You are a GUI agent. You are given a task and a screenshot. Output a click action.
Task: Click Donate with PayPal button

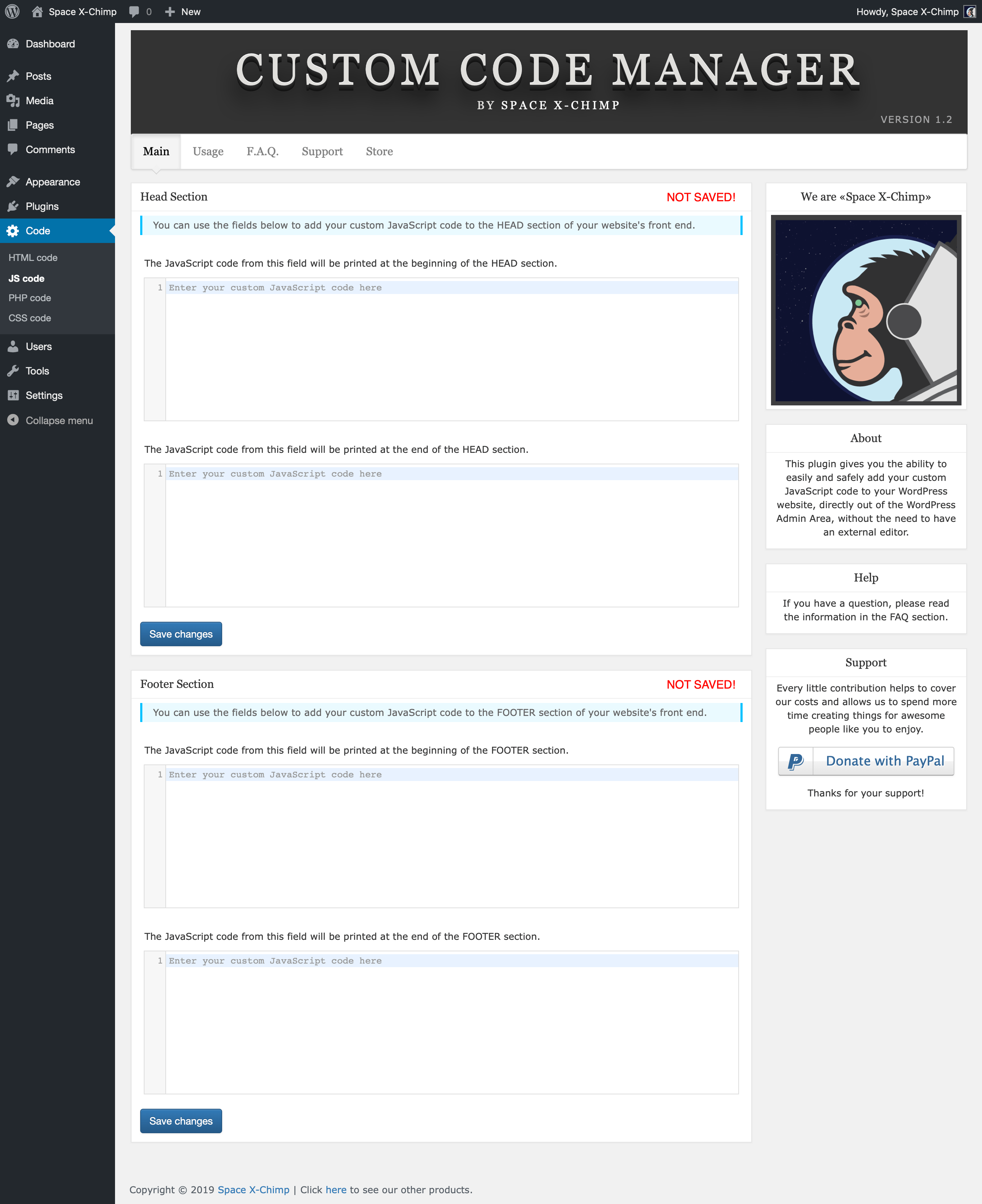(866, 761)
